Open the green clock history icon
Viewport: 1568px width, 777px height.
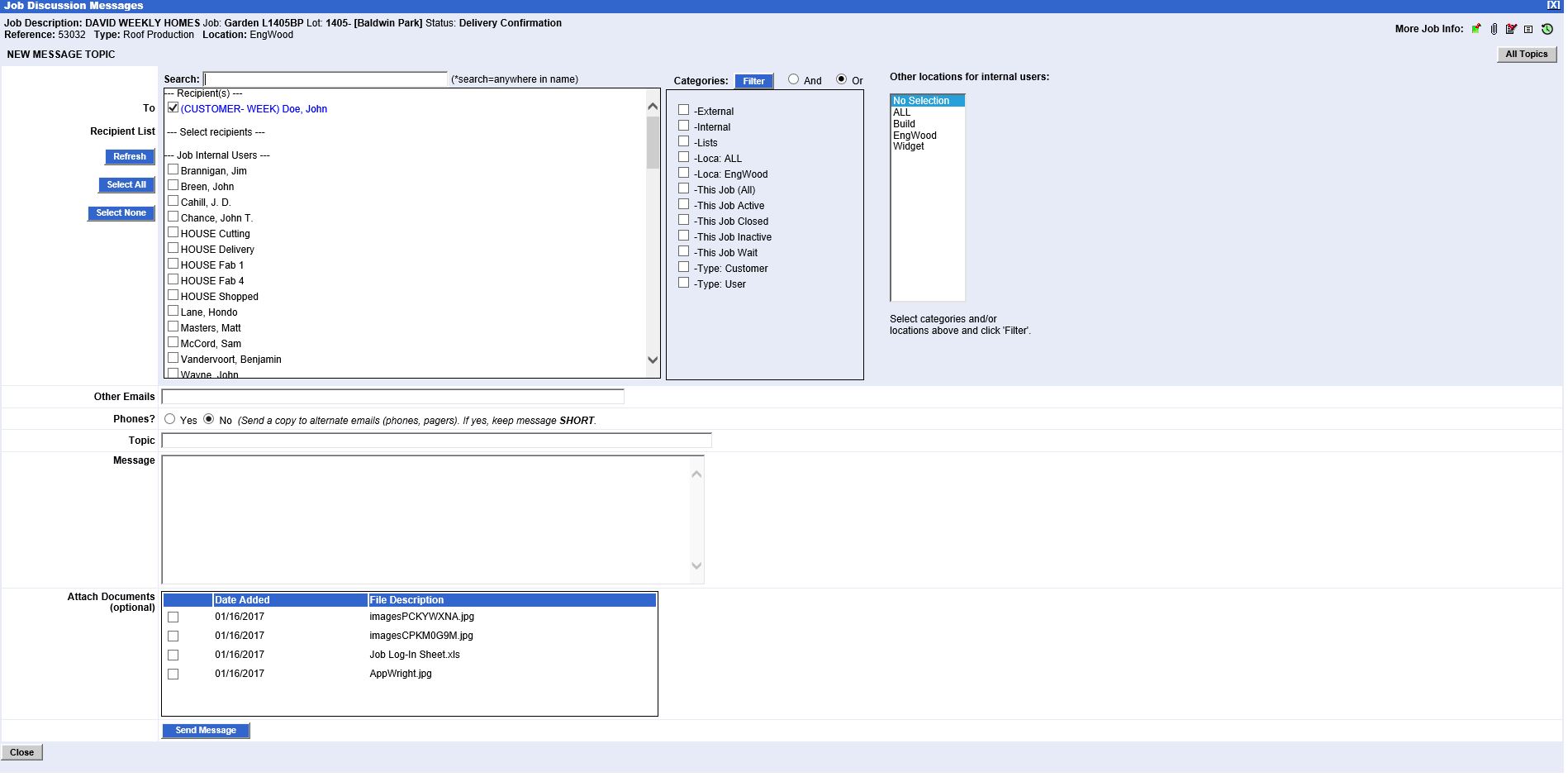click(x=1547, y=29)
